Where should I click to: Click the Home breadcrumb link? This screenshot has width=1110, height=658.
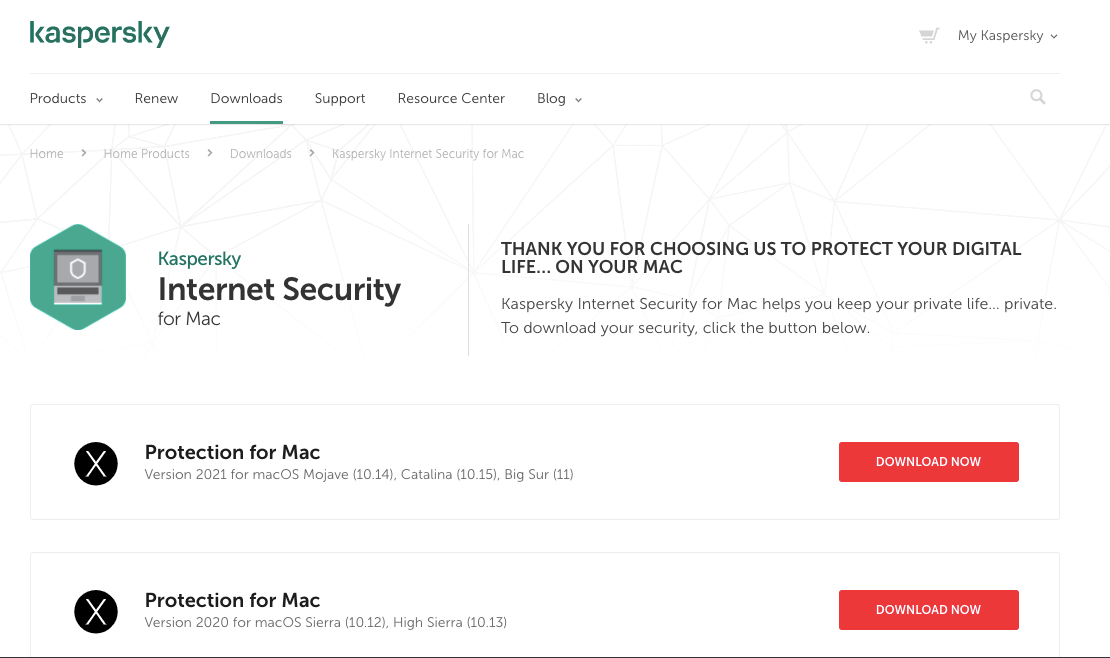point(47,154)
